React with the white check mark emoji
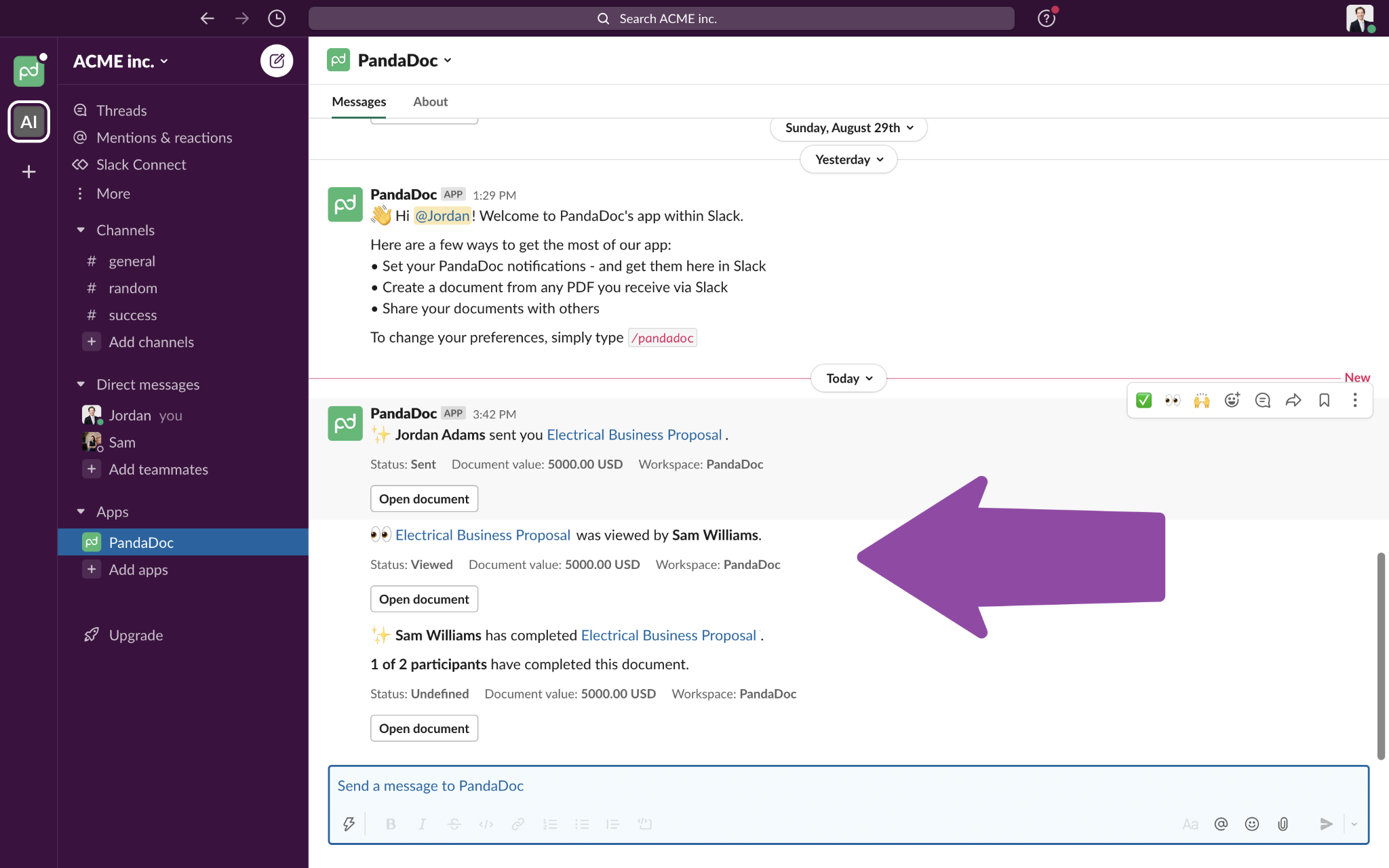Screen dimensions: 1389x868 (1143, 400)
